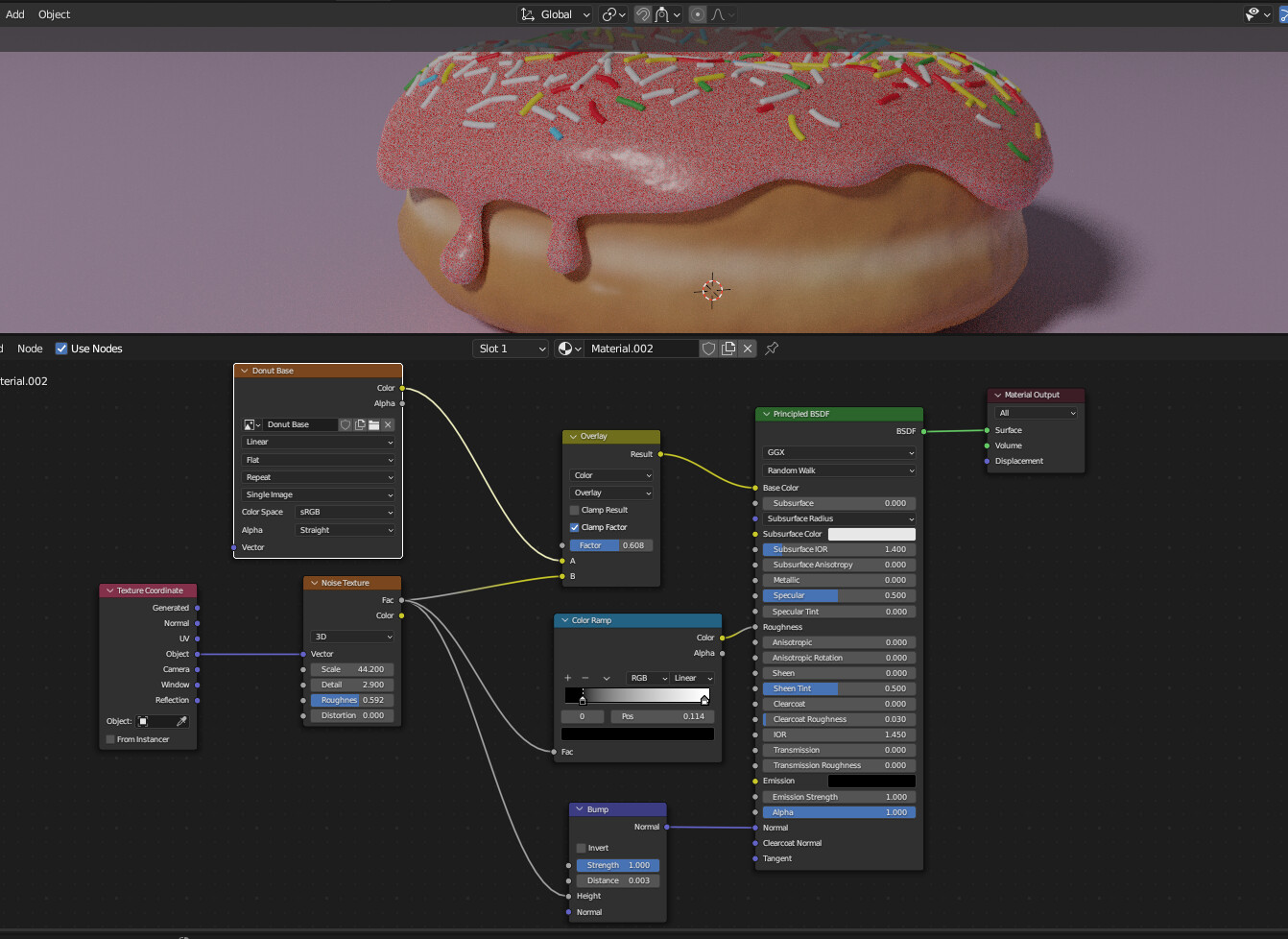Click the fake user shield icon for Material.002

tap(709, 349)
